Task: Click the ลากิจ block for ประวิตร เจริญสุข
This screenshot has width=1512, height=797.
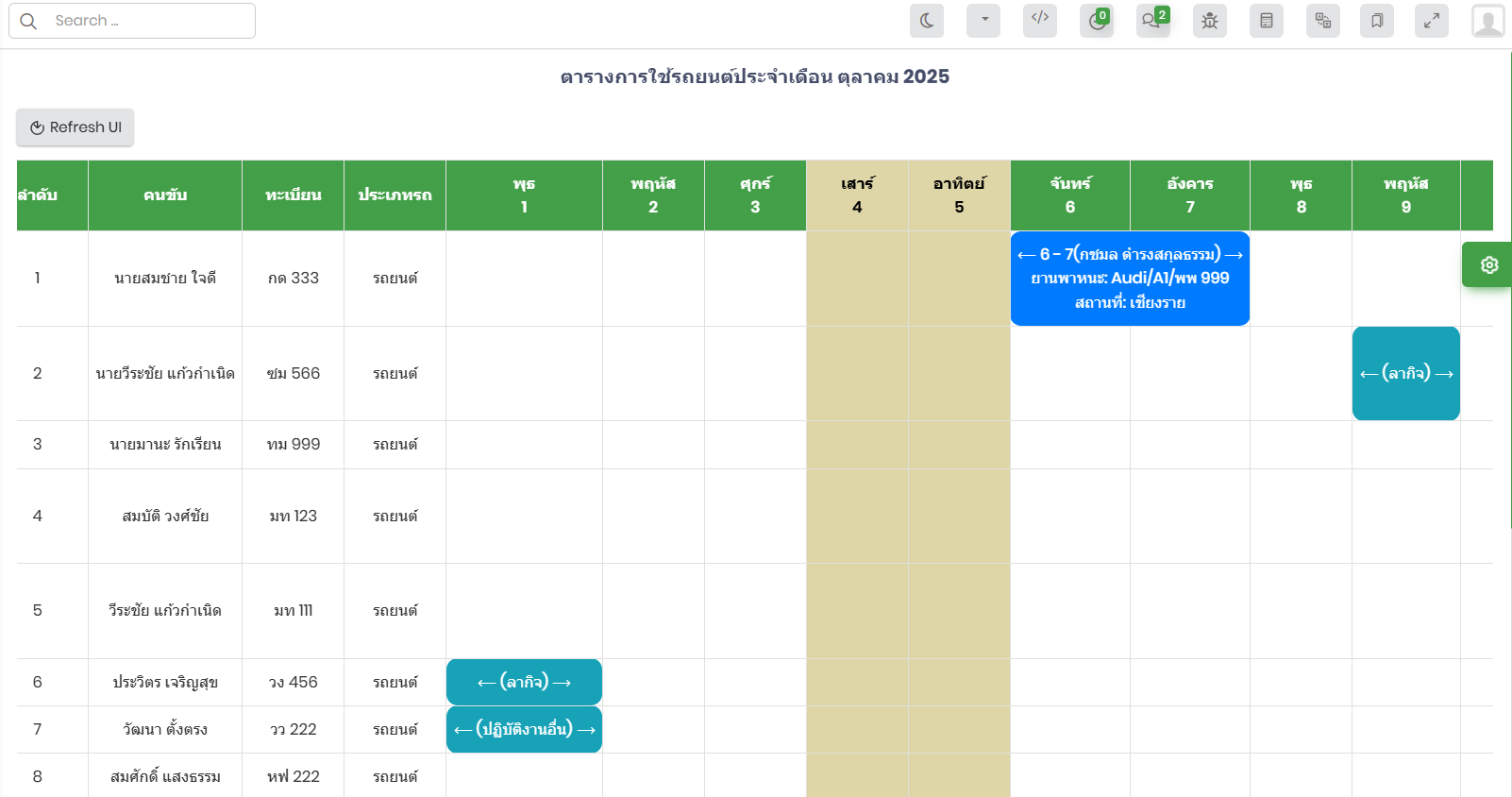Action: tap(524, 682)
